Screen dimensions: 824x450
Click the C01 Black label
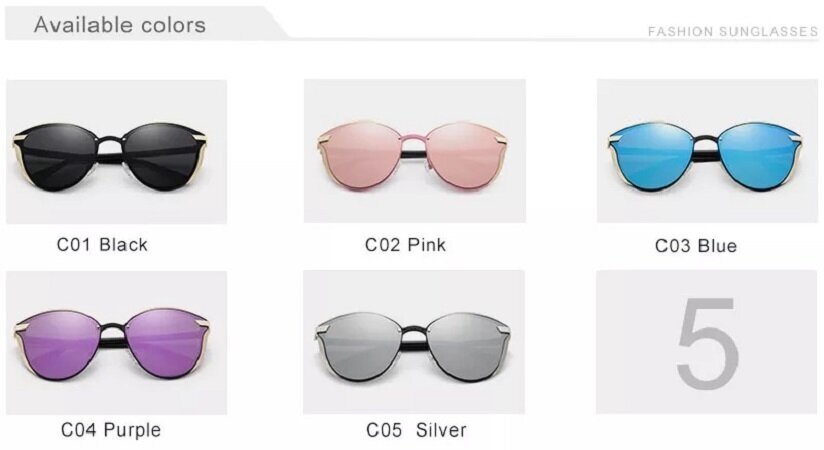pyautogui.click(x=102, y=244)
